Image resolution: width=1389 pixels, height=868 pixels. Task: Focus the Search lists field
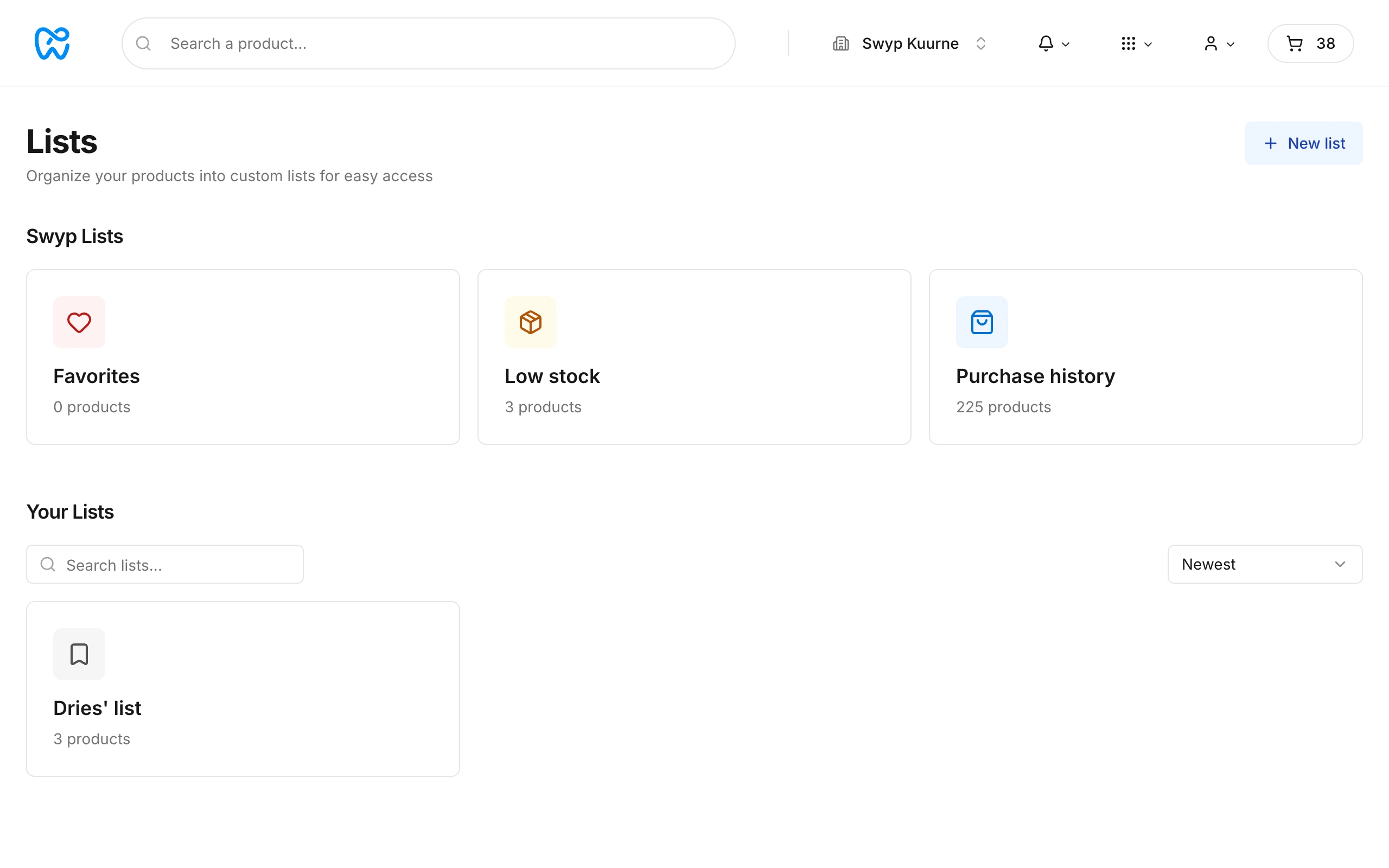[x=165, y=564]
